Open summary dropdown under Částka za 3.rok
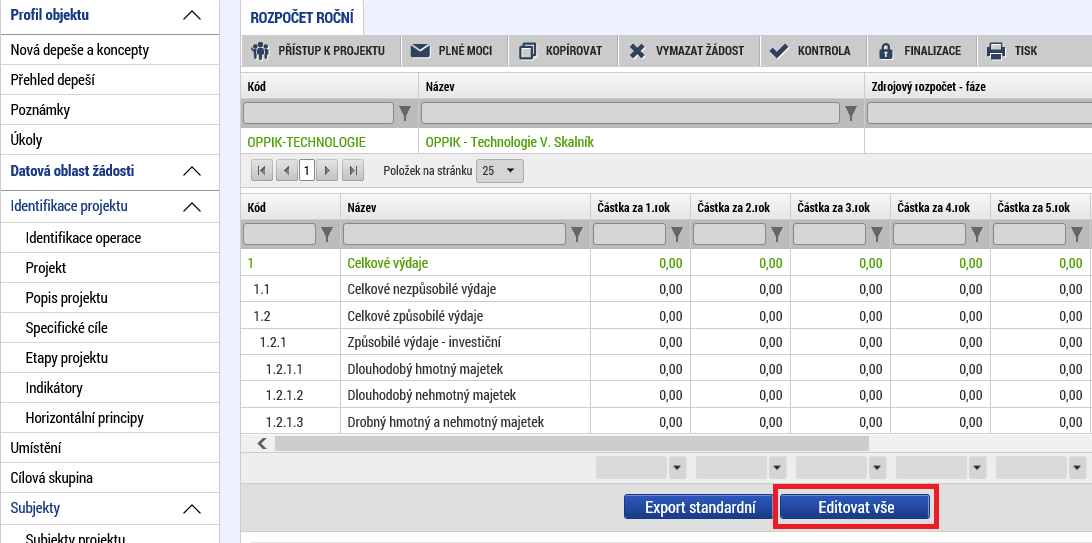The width and height of the screenshot is (1092, 543). 877,468
